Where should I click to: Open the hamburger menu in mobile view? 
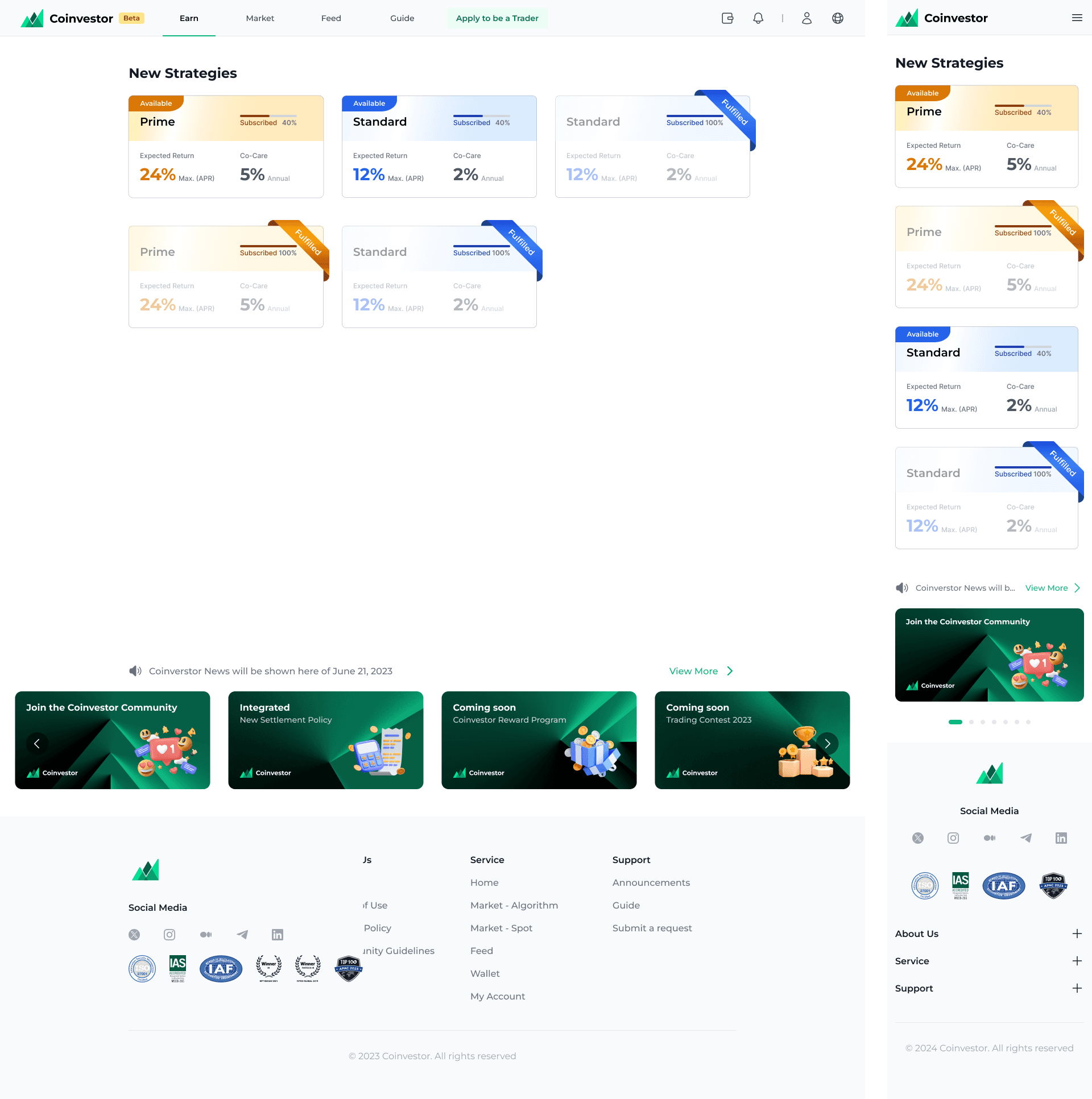[1077, 18]
